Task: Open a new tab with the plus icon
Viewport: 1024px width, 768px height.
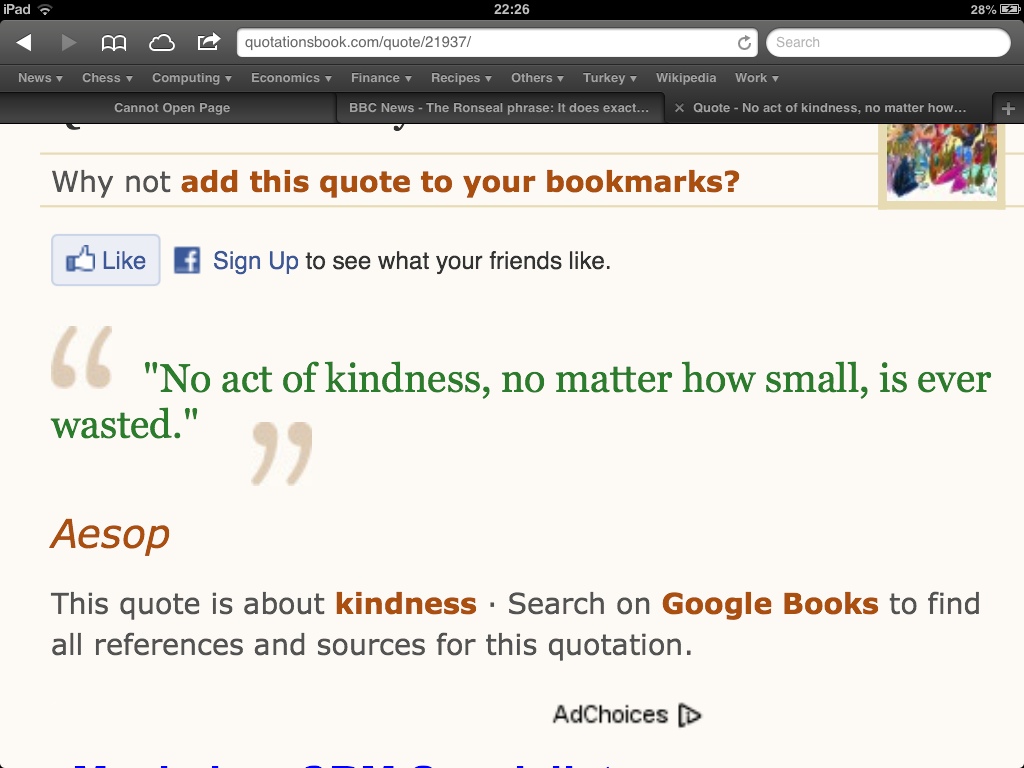Action: click(x=1008, y=108)
